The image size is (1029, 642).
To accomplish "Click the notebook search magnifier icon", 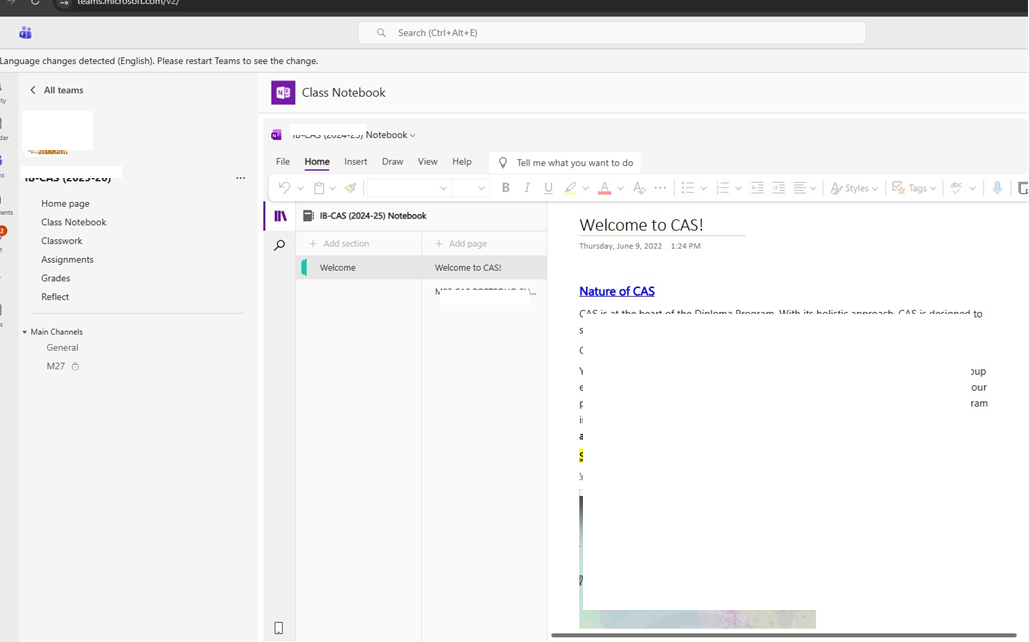I will click(280, 246).
